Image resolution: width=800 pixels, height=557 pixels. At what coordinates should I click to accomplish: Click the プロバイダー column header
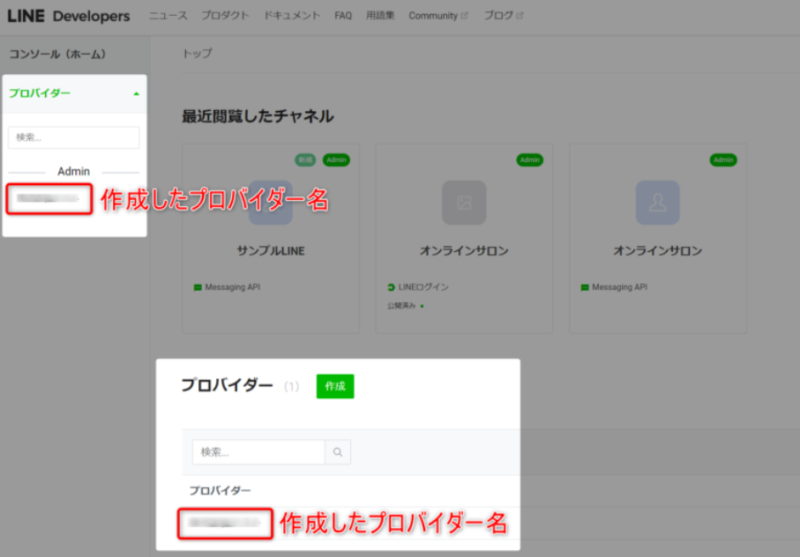[220, 491]
